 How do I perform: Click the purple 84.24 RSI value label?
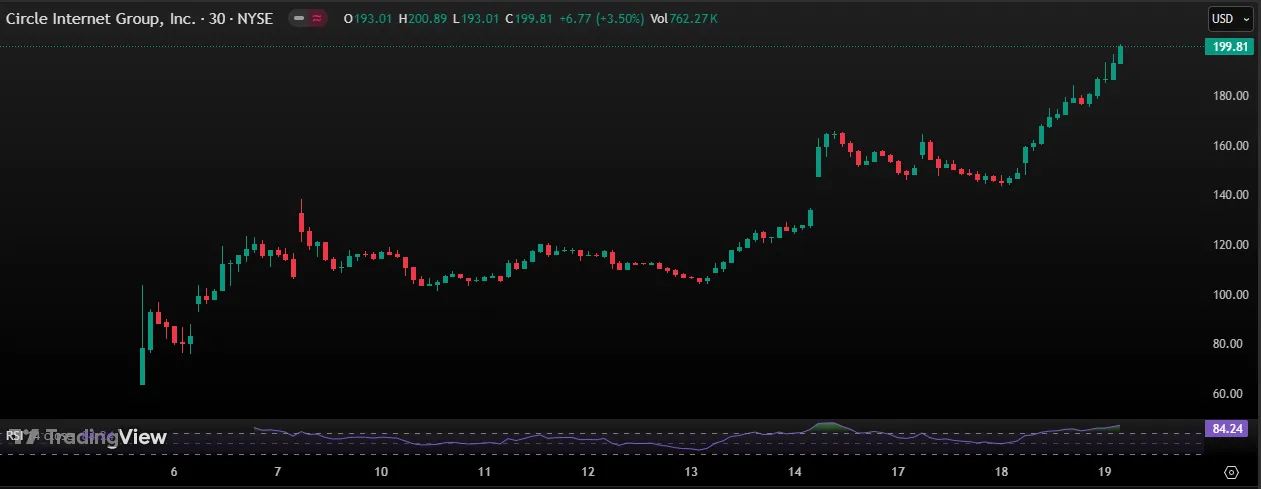[1229, 428]
